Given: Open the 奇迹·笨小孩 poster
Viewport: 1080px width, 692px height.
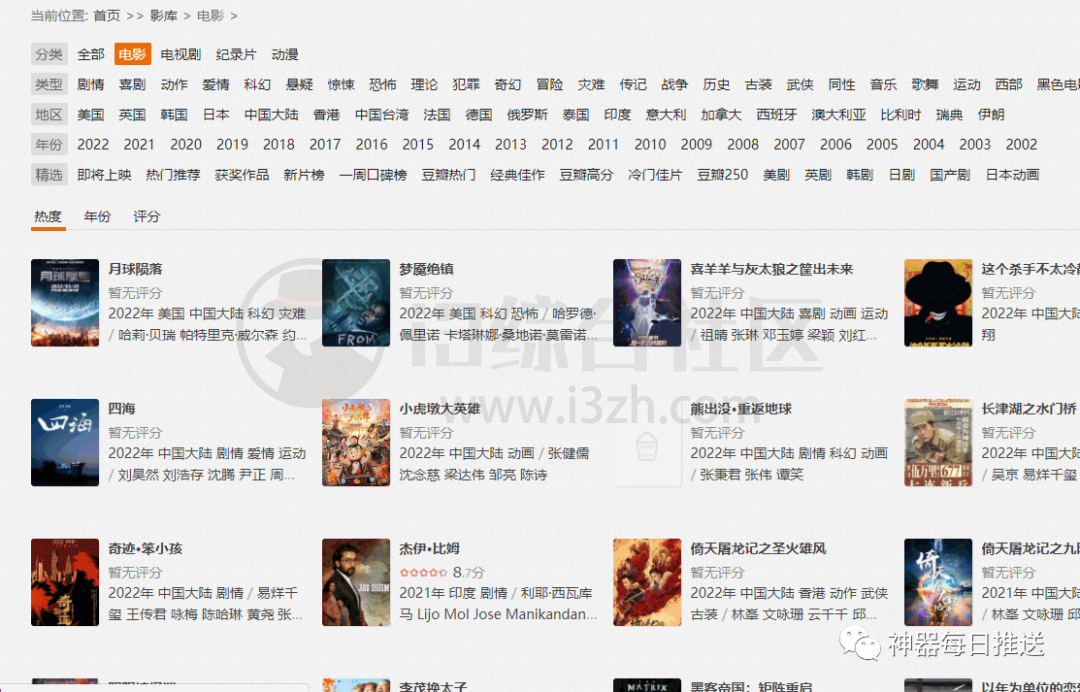Looking at the screenshot, I should [x=65, y=582].
